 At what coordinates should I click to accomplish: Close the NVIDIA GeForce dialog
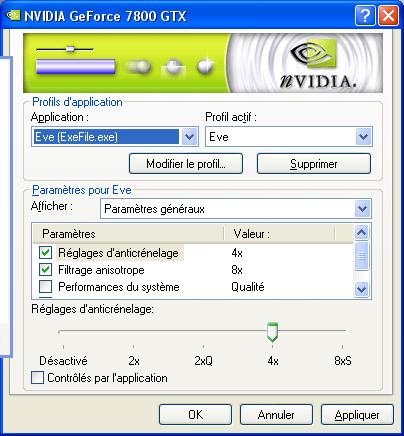coord(388,15)
